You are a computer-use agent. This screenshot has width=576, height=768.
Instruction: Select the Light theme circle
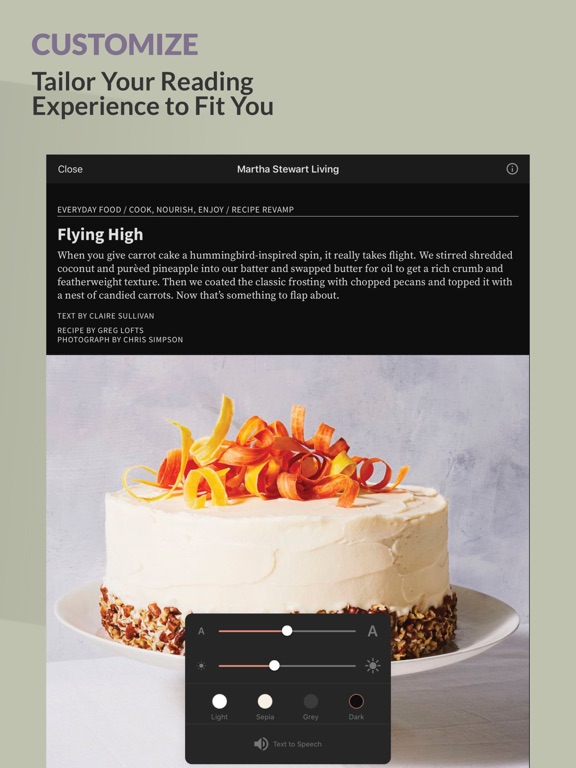(219, 701)
